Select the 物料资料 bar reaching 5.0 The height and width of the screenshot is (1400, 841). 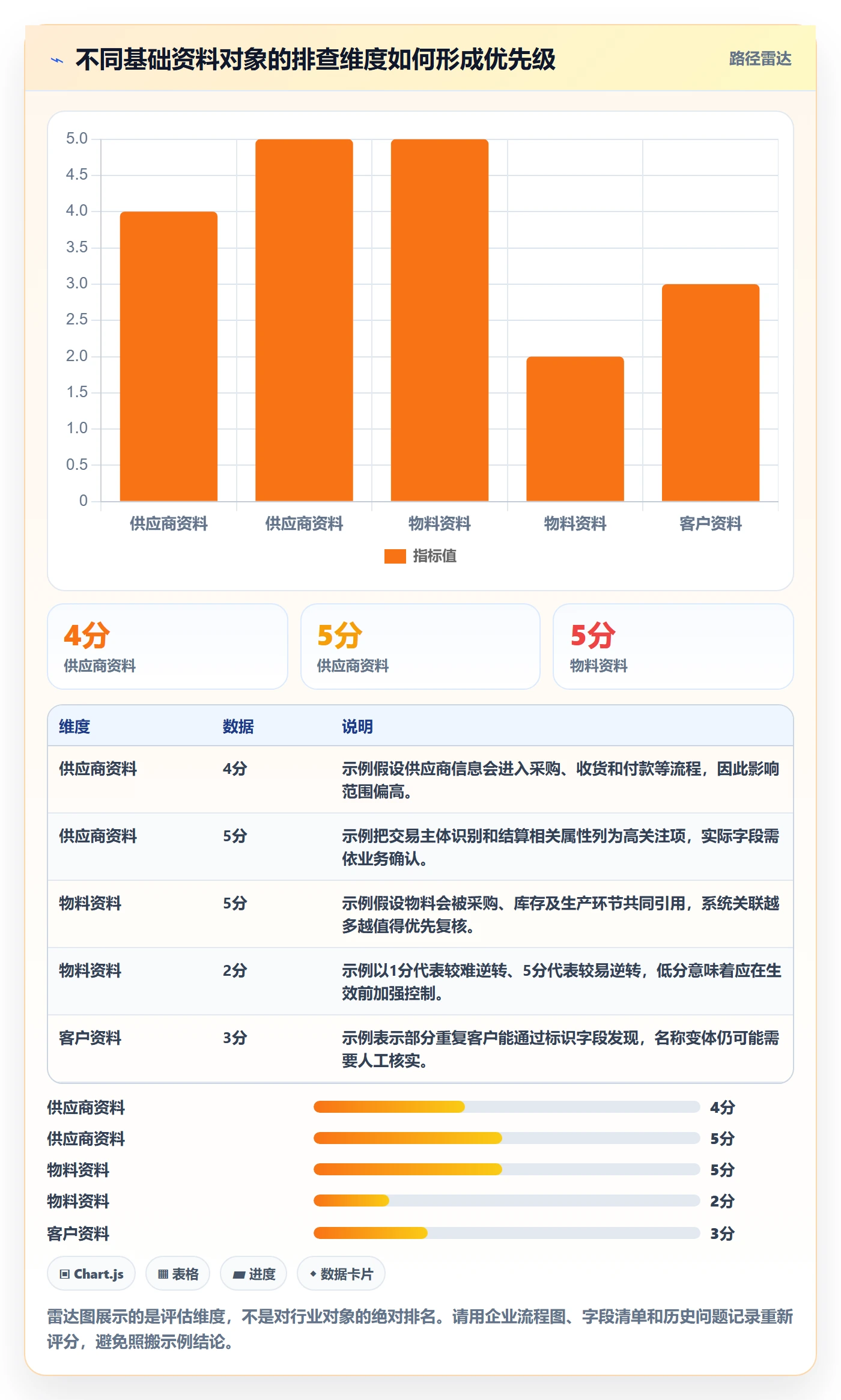[x=440, y=320]
